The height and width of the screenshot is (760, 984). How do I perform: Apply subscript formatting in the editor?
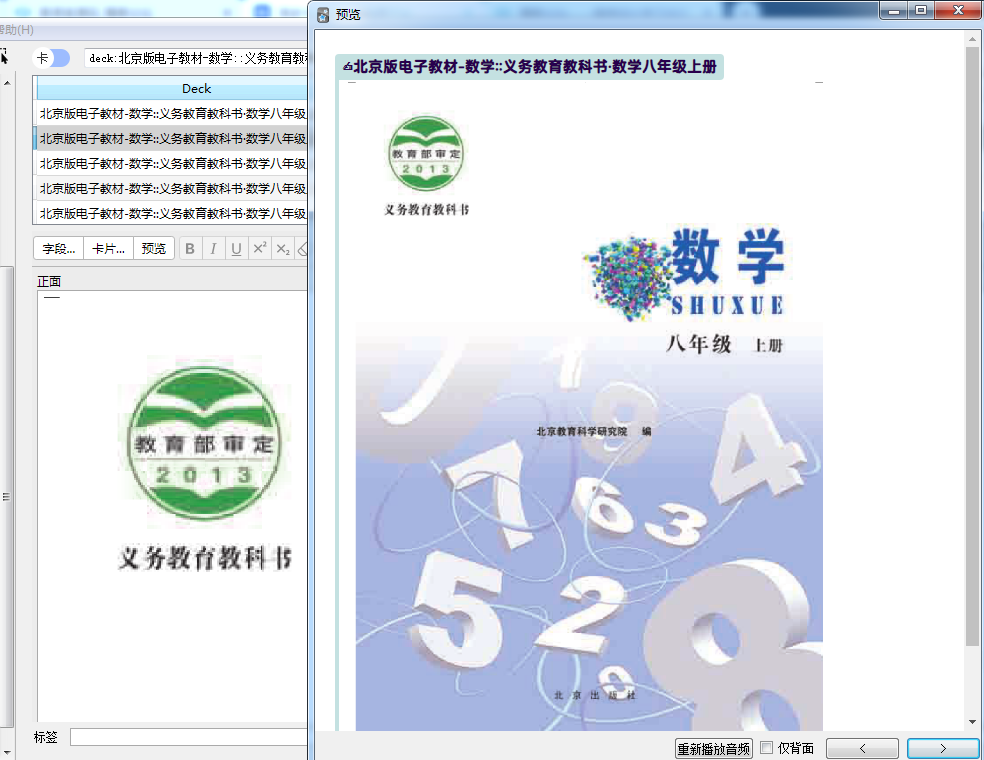283,249
